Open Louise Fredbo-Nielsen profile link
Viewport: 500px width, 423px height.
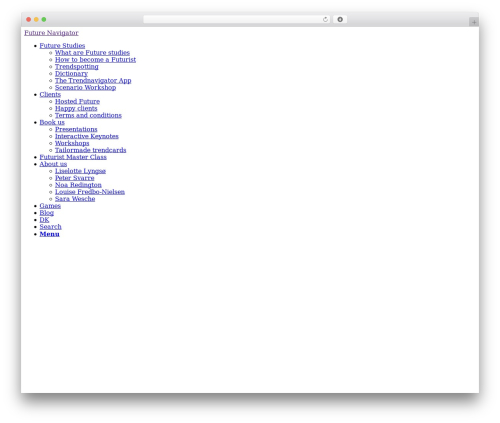pyautogui.click(x=90, y=192)
